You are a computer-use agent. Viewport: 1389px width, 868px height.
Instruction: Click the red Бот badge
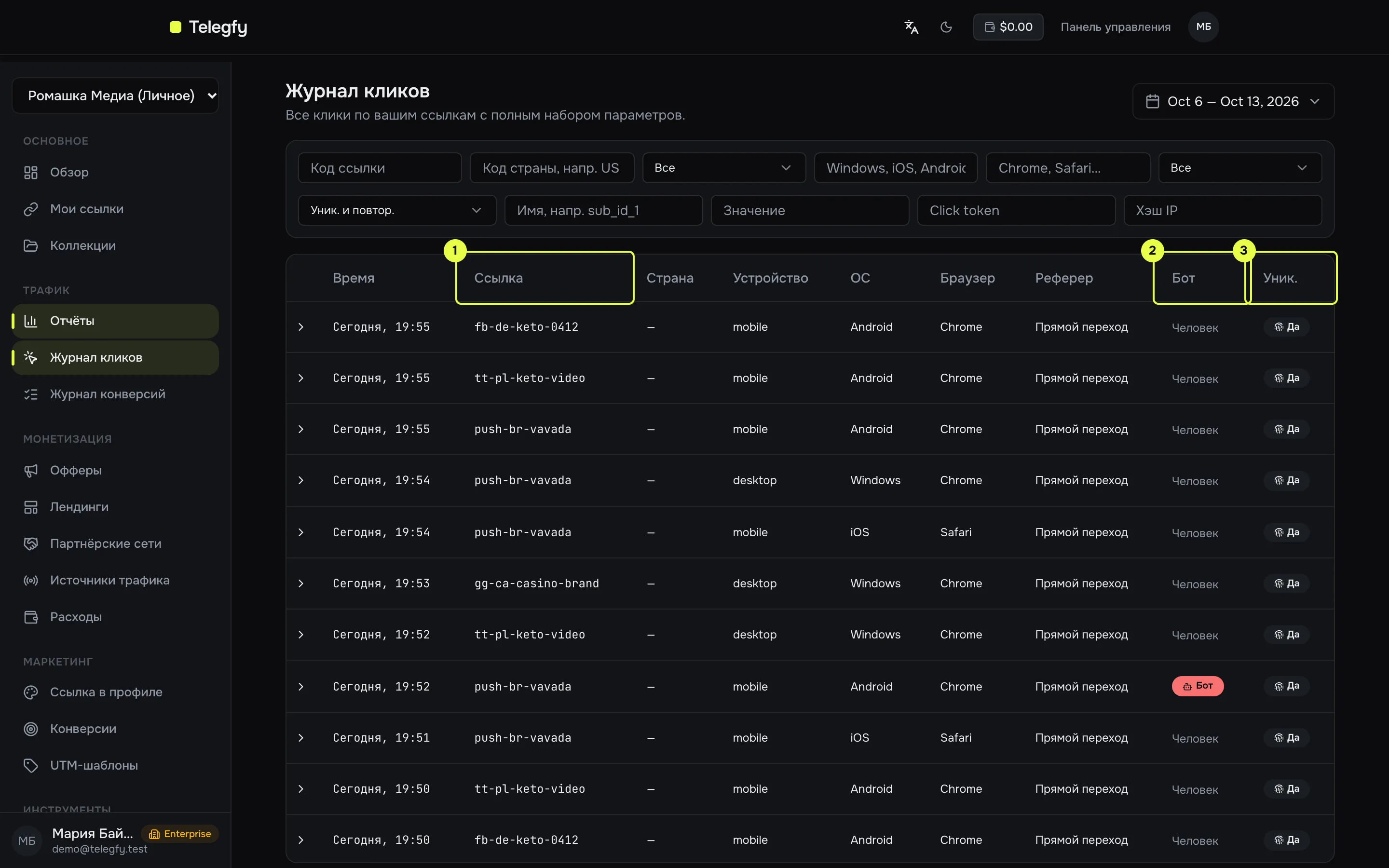(1198, 686)
